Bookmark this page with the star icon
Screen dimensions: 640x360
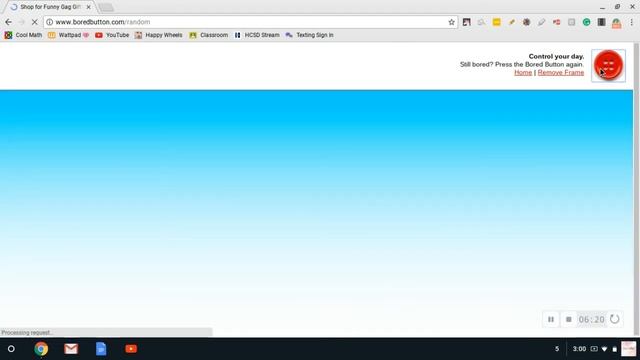[x=451, y=22]
